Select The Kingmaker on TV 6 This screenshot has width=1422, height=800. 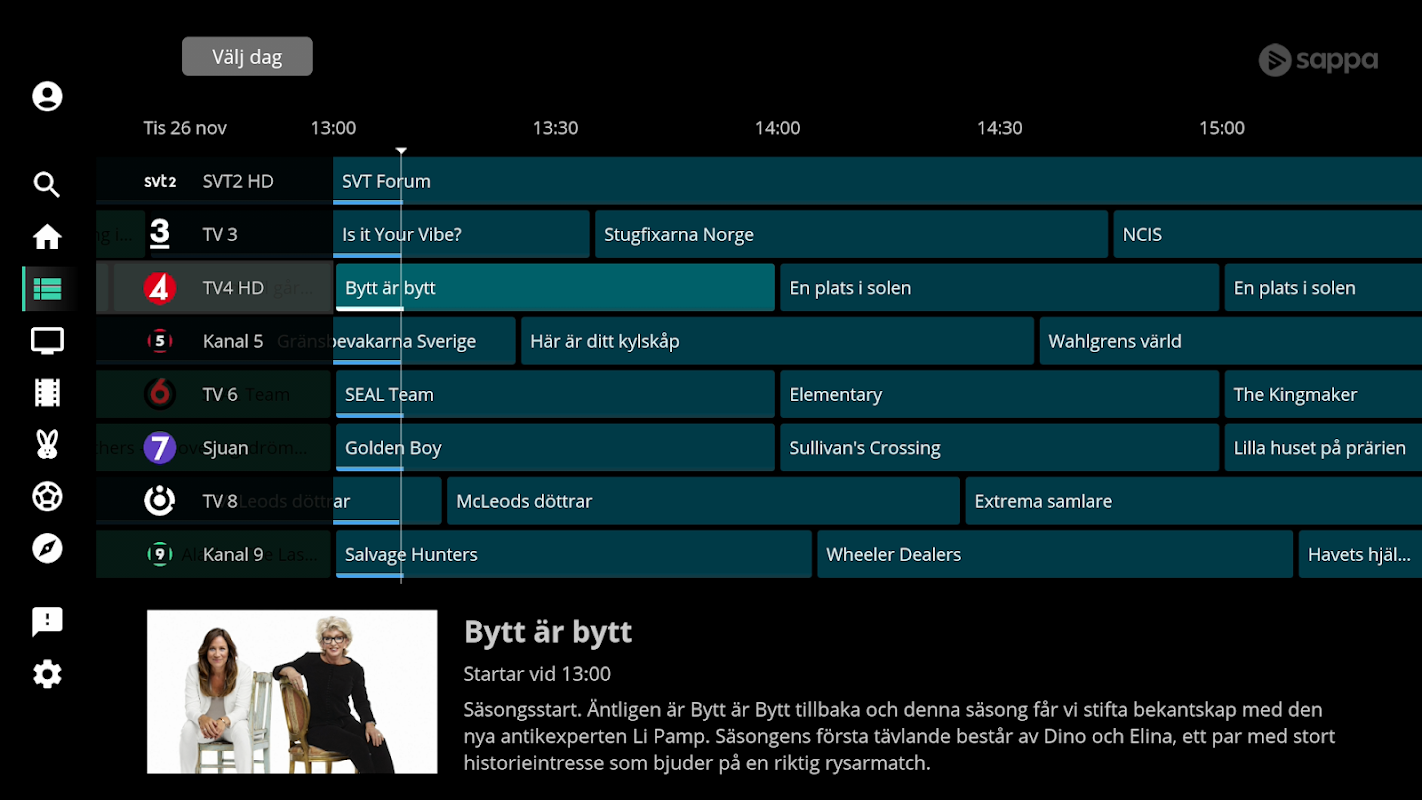pos(1323,394)
